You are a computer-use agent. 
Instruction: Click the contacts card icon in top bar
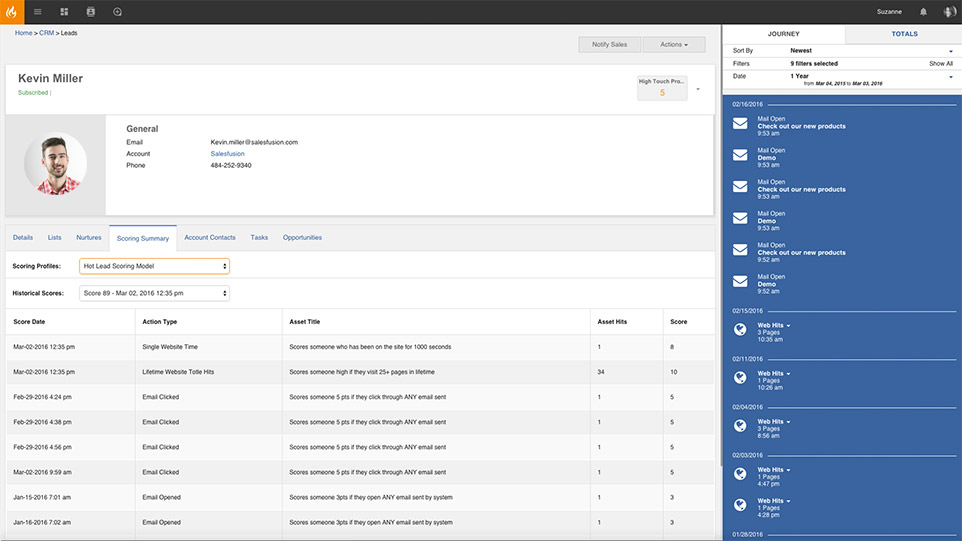point(91,12)
